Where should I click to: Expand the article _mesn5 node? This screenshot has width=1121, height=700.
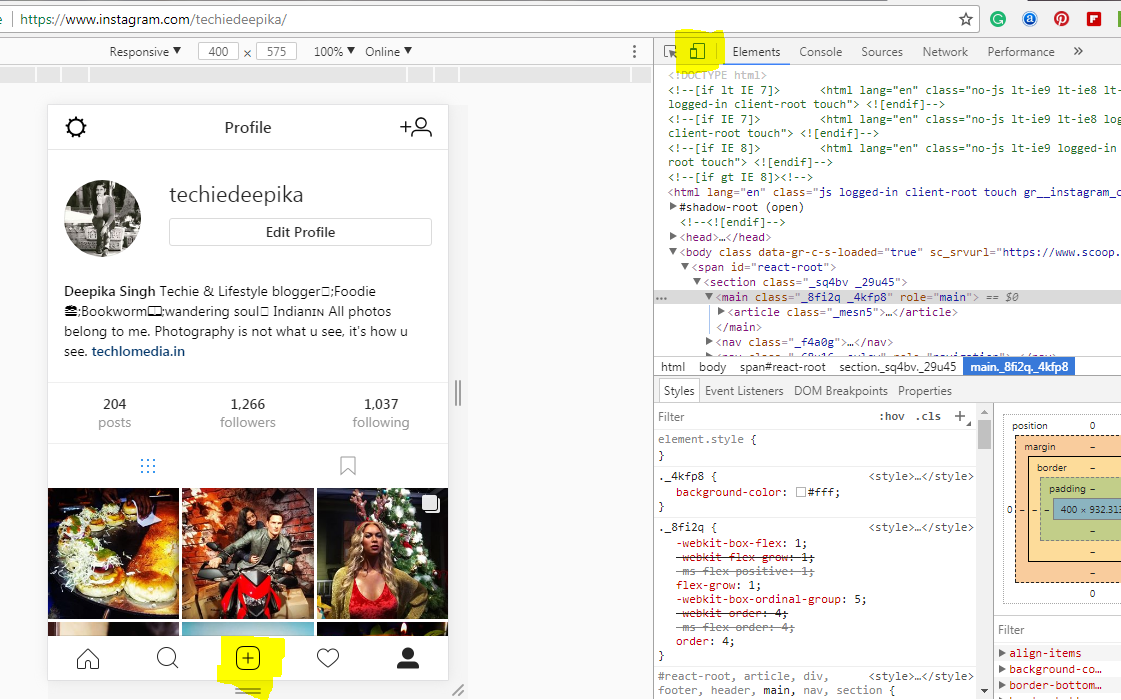pos(721,312)
